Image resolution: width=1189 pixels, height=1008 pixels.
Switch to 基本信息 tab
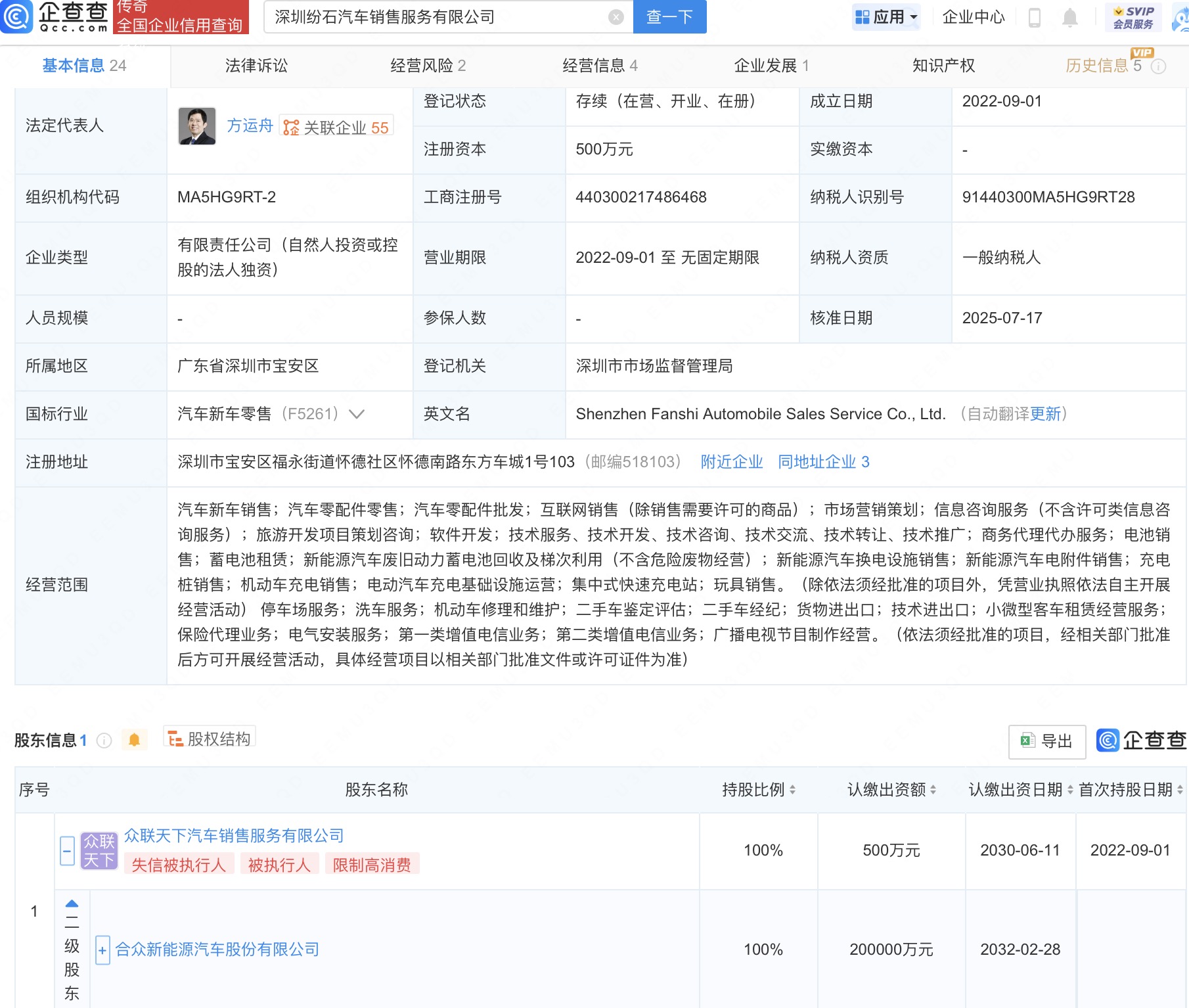84,66
